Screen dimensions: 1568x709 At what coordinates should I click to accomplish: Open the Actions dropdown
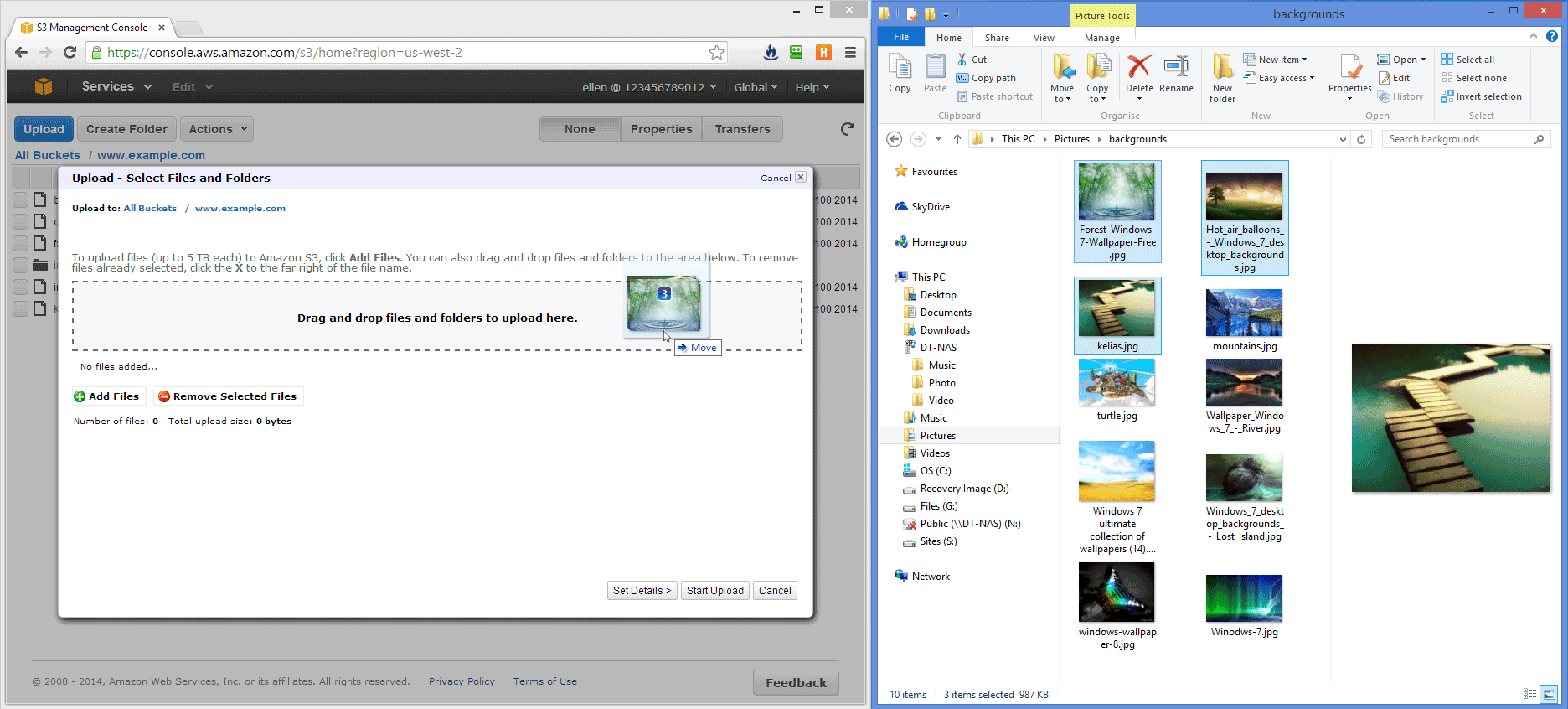coord(217,129)
